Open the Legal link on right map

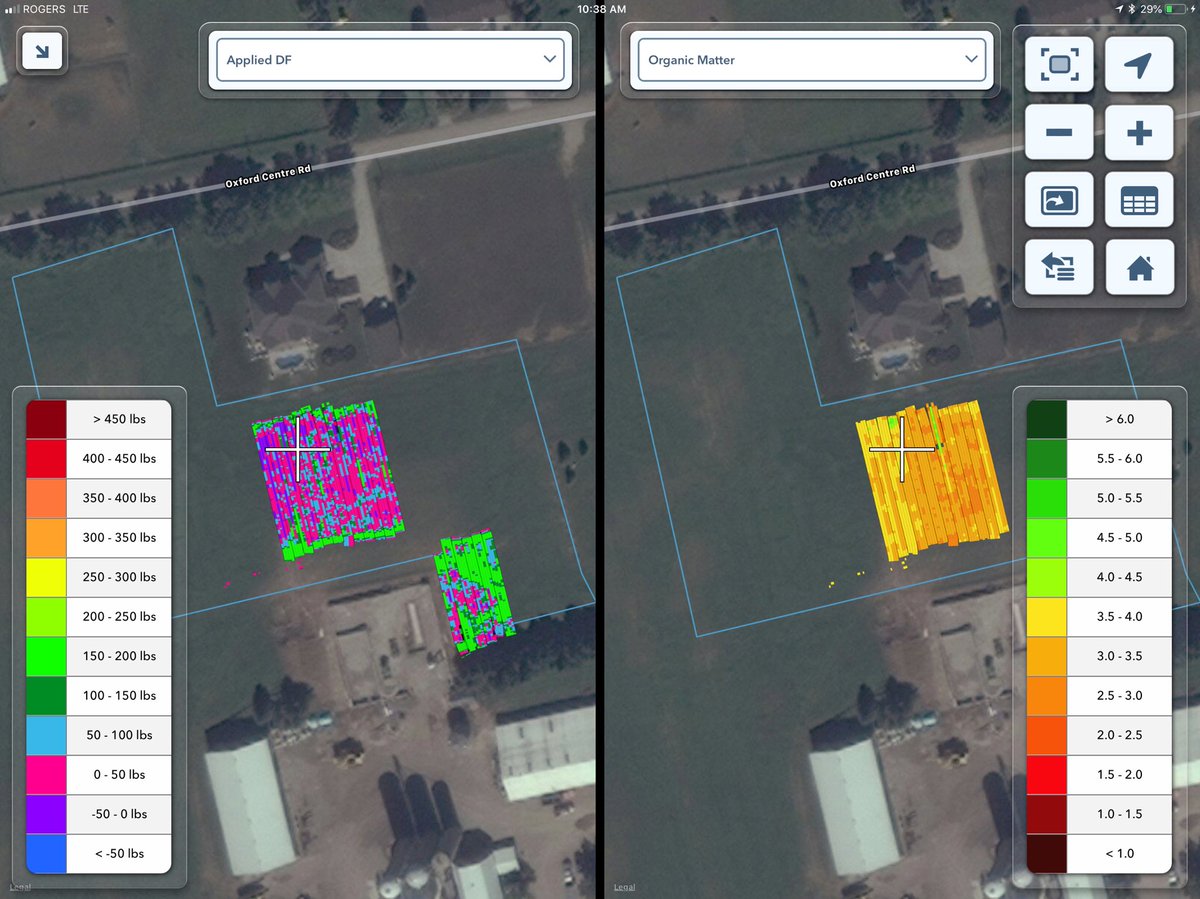point(624,887)
